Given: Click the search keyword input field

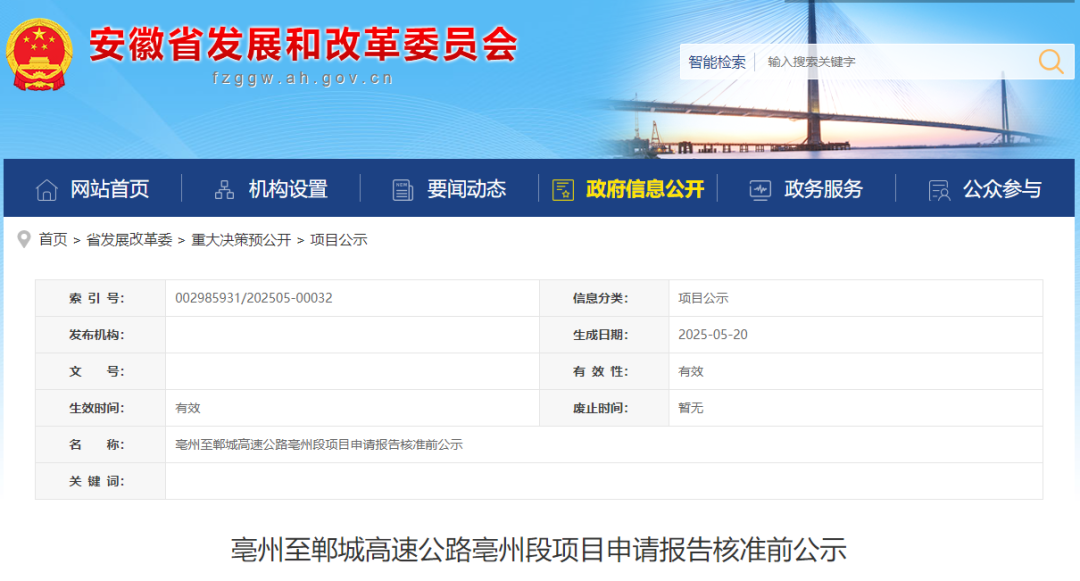Looking at the screenshot, I should click(890, 62).
